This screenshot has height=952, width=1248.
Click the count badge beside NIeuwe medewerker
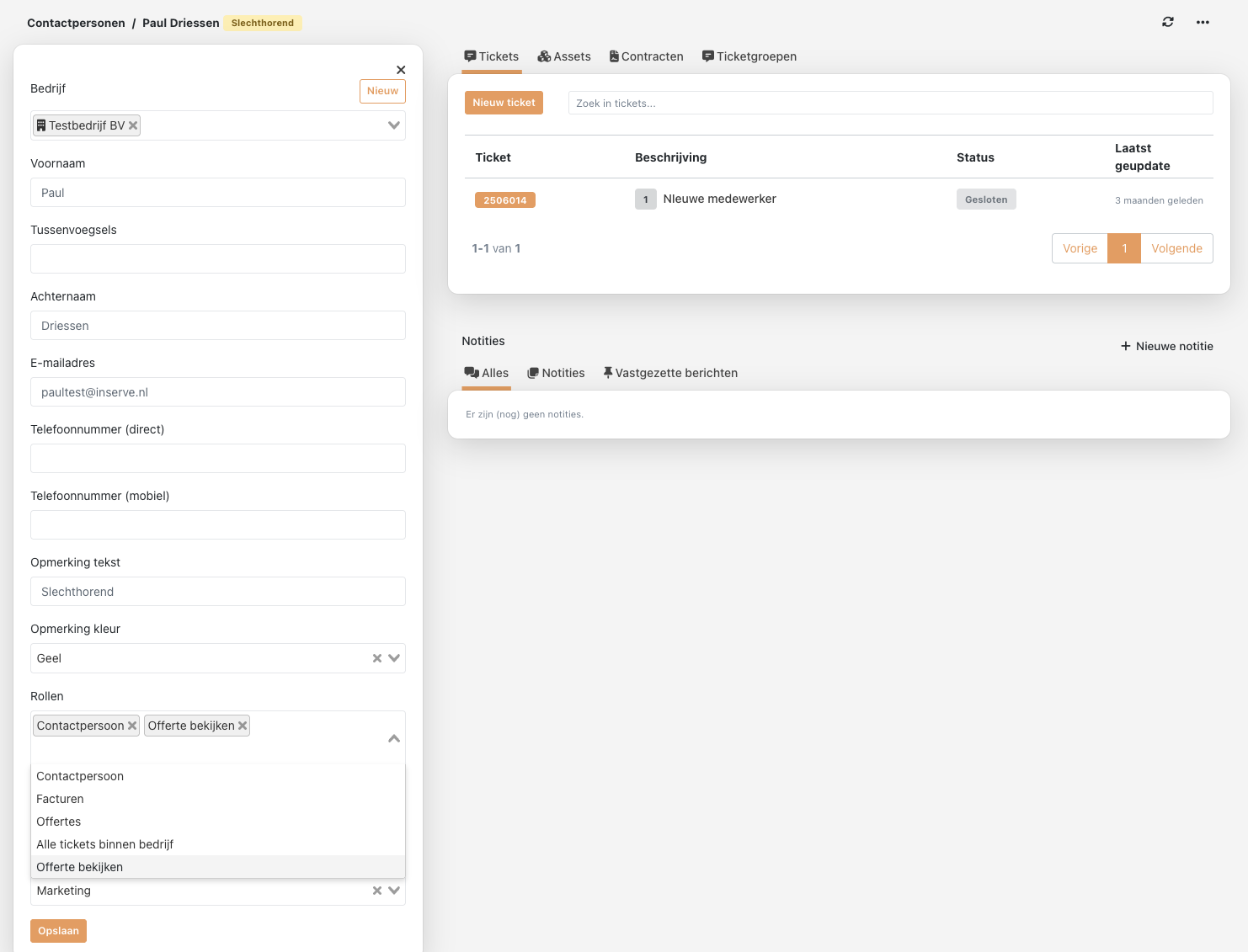click(x=646, y=199)
